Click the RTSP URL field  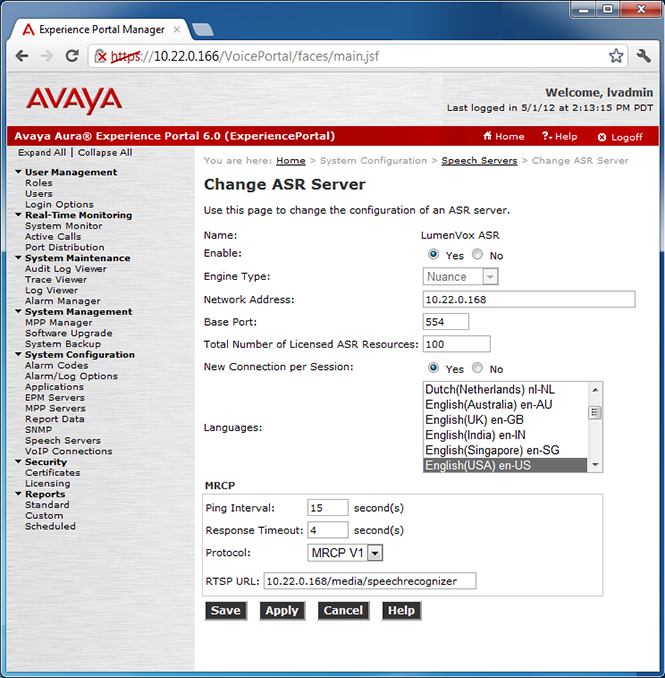(x=370, y=581)
